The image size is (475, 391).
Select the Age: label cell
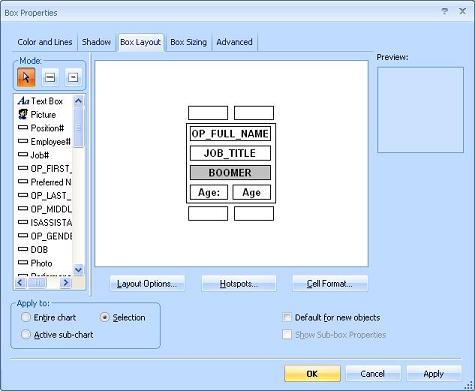click(209, 192)
